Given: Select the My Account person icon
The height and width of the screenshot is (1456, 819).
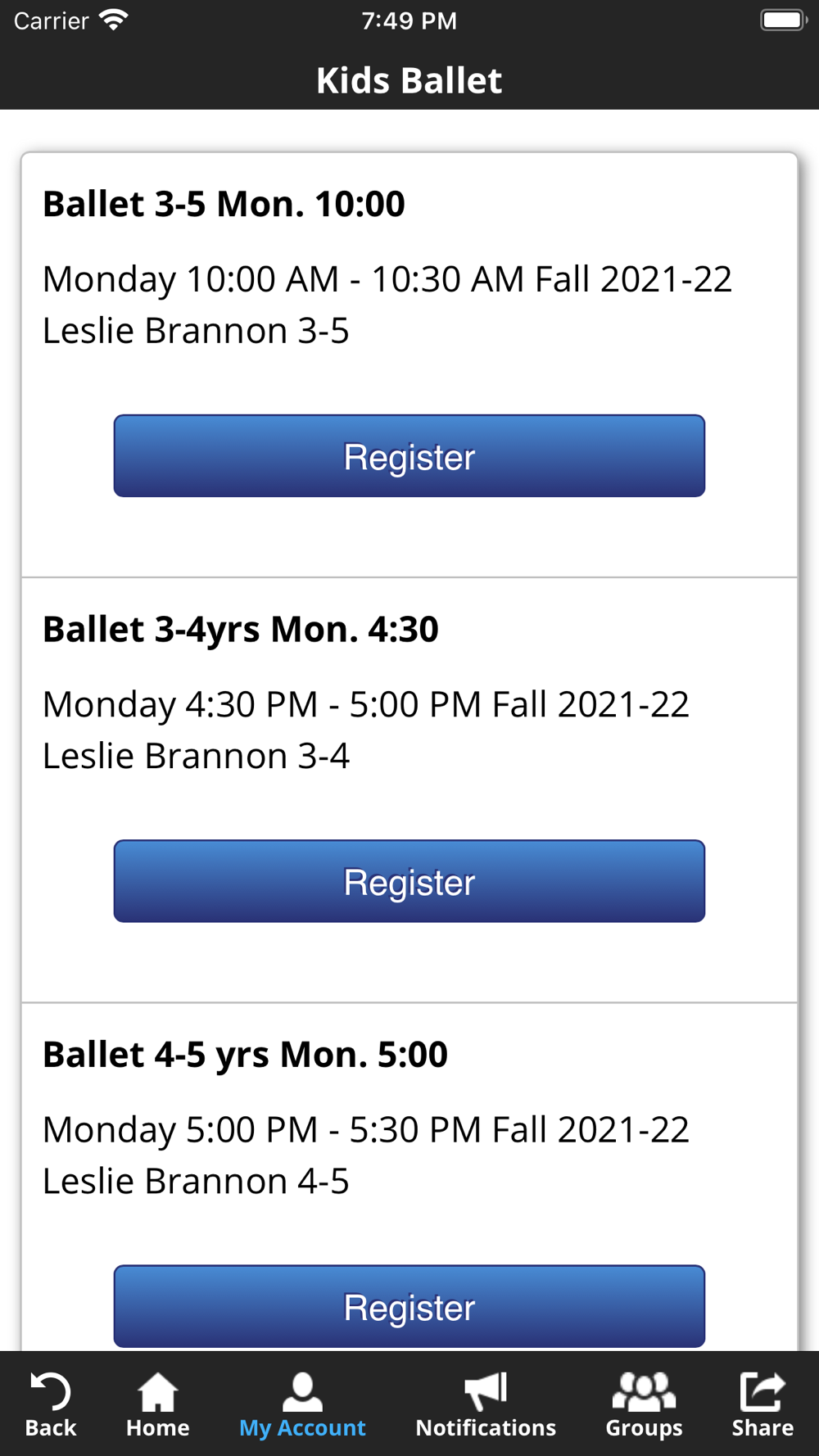Looking at the screenshot, I should click(302, 1392).
